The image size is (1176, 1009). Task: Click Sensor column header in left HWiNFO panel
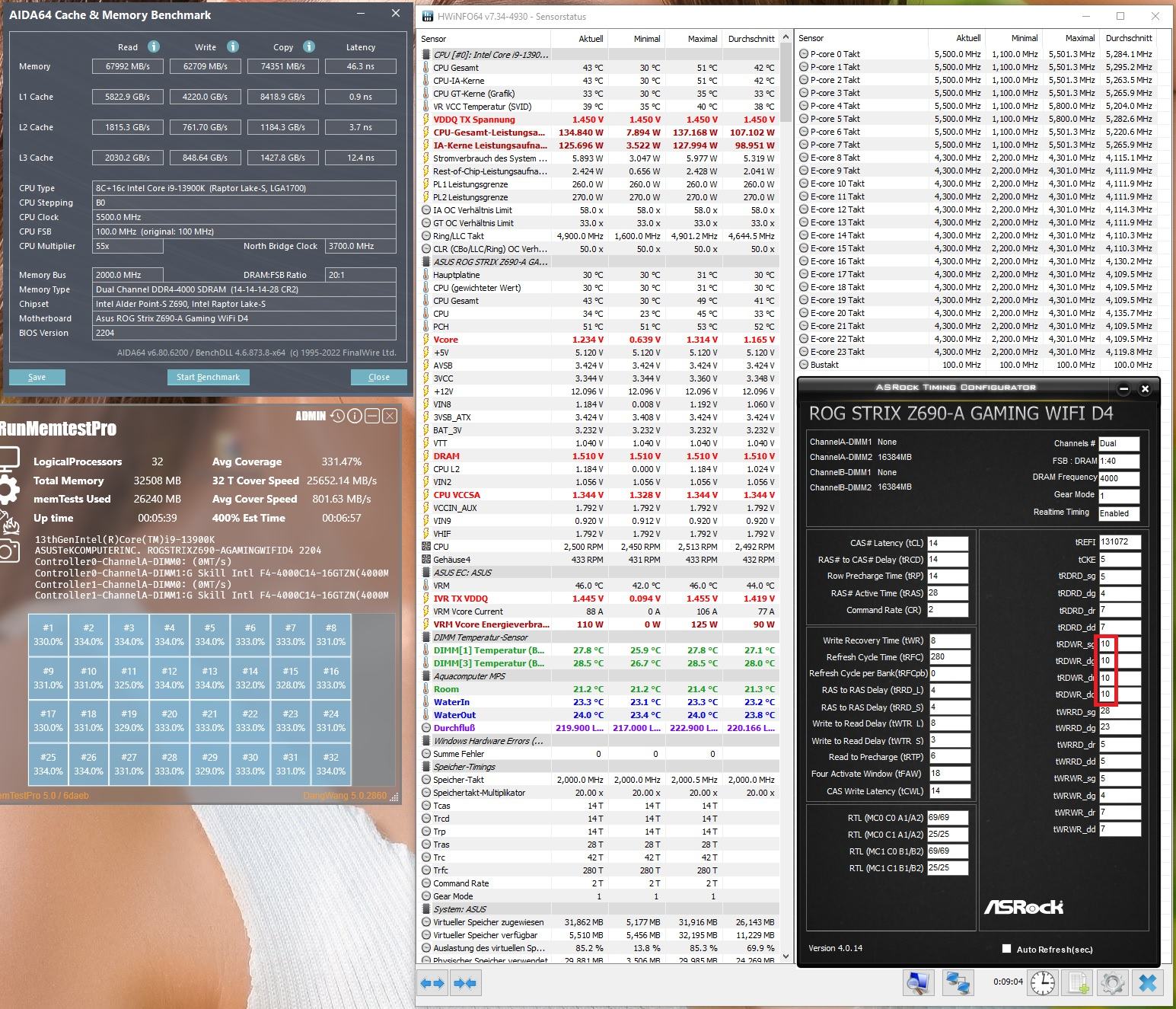[x=484, y=39]
